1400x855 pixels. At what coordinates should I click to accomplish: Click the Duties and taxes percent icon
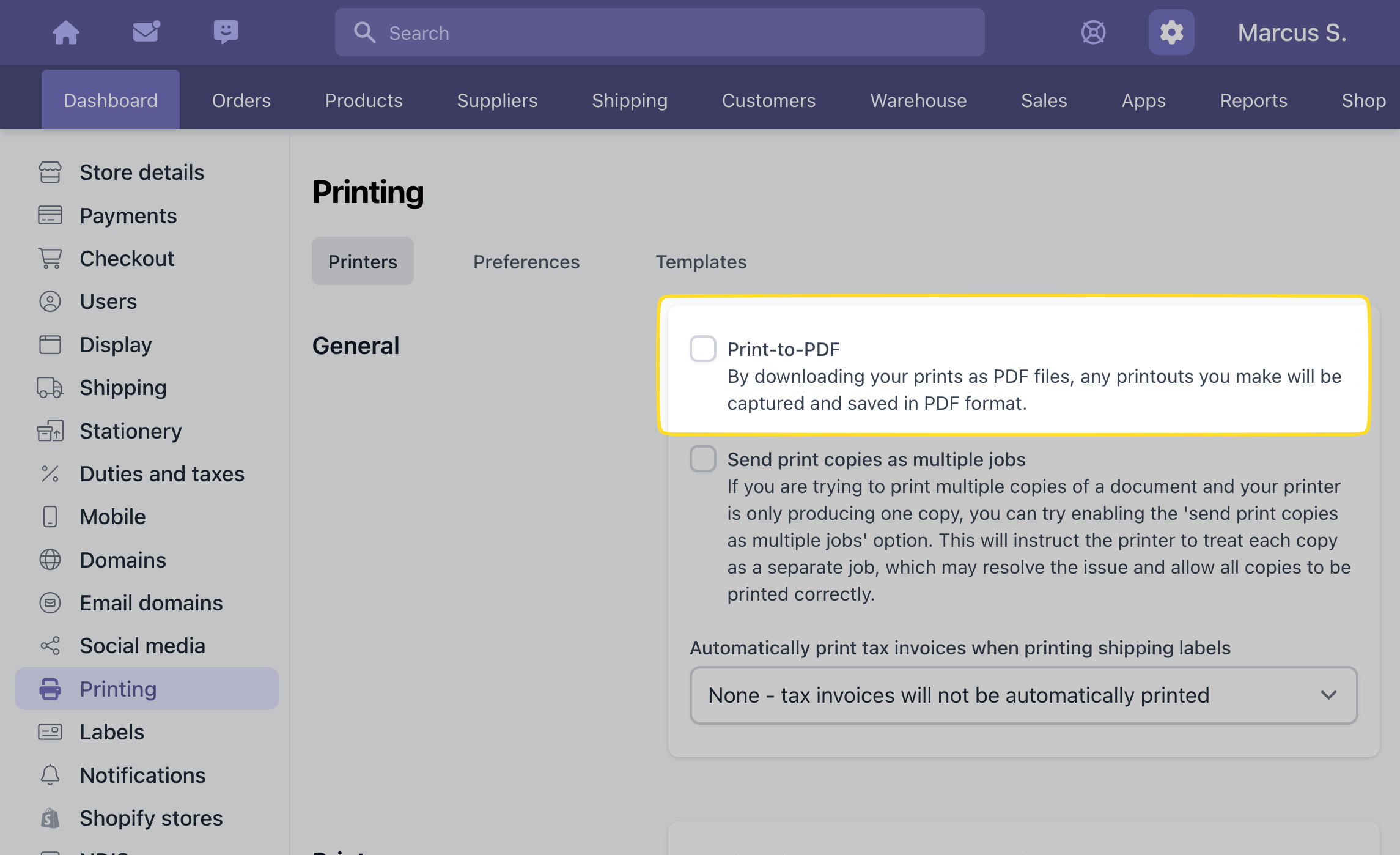[50, 474]
